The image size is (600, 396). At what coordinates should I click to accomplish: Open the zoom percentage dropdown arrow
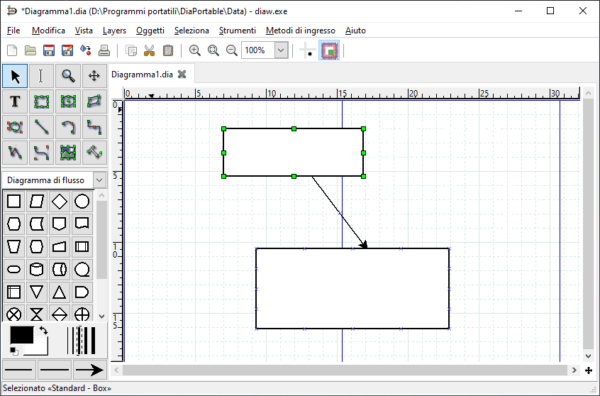[x=281, y=51]
